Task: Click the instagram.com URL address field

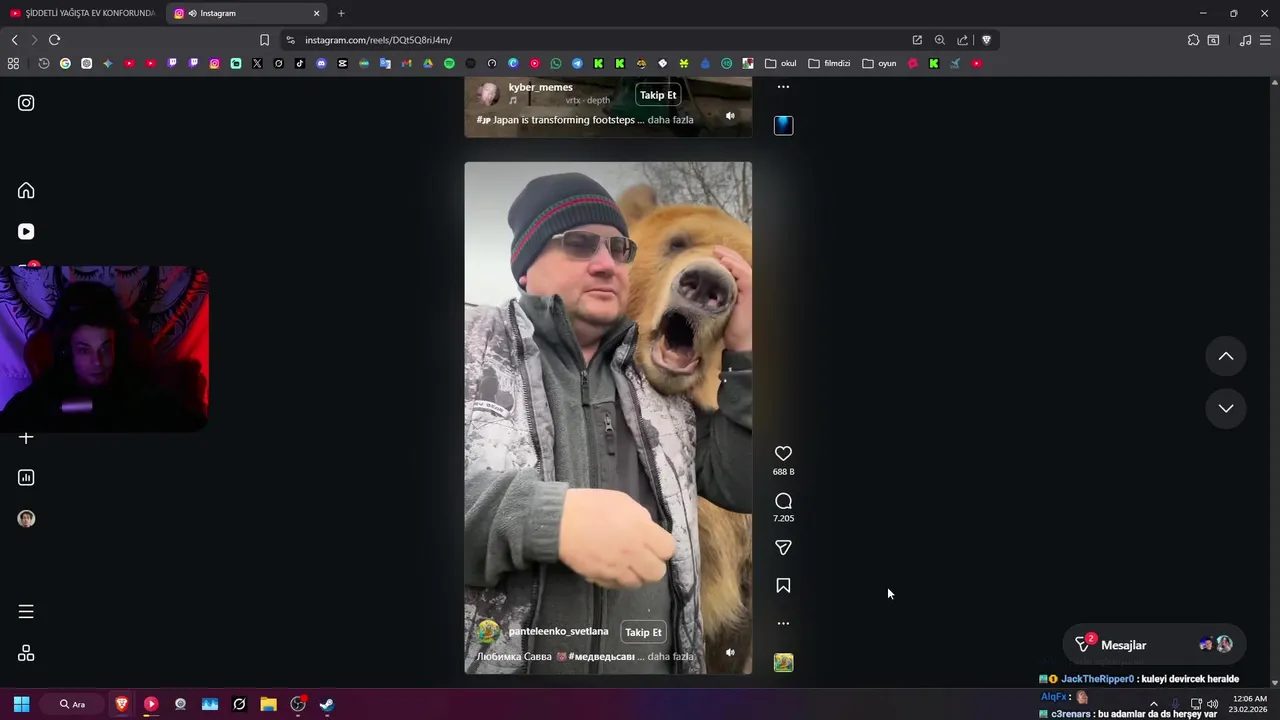Action: point(590,40)
